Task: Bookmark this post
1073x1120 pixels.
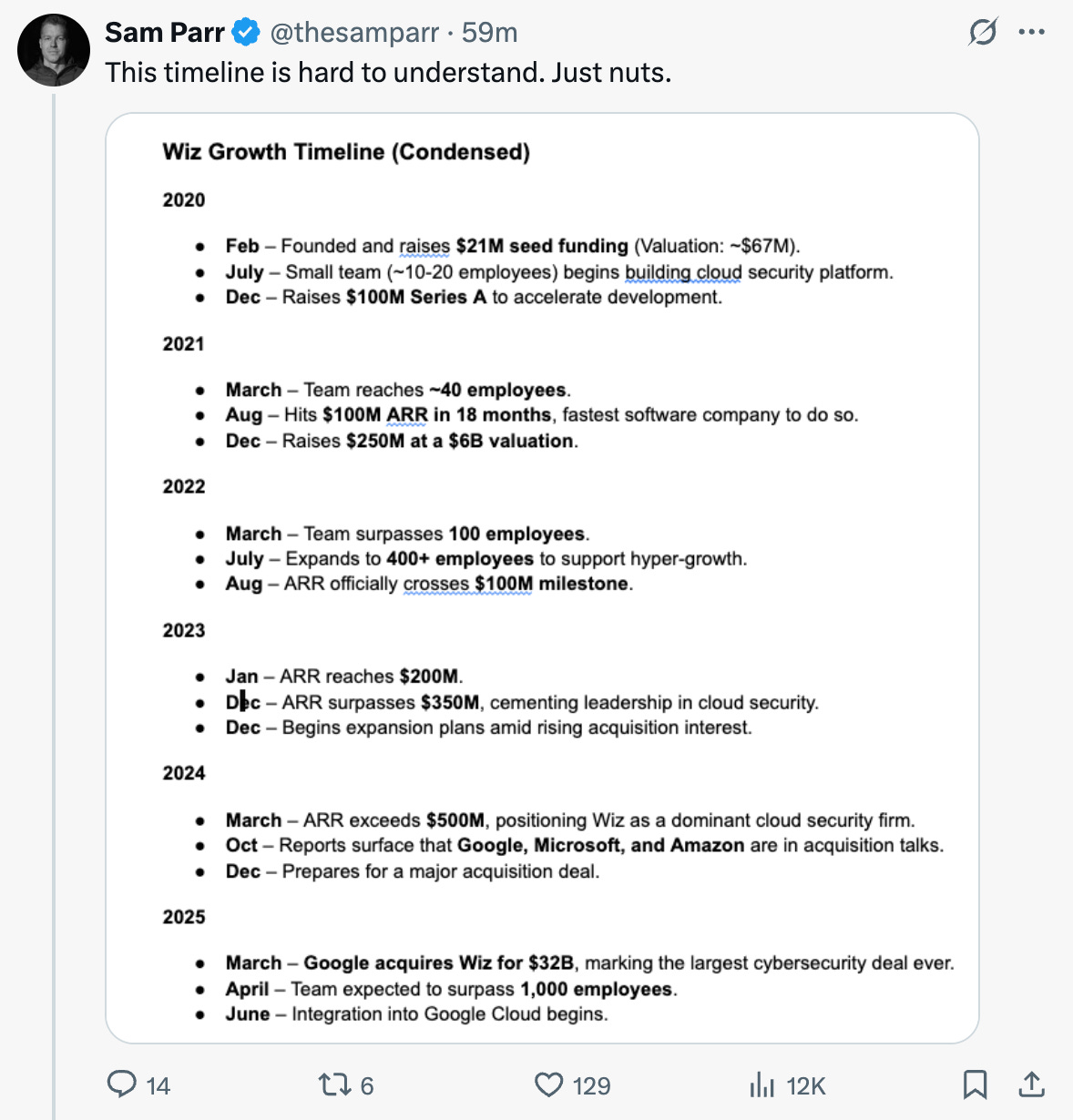Action: (975, 1084)
